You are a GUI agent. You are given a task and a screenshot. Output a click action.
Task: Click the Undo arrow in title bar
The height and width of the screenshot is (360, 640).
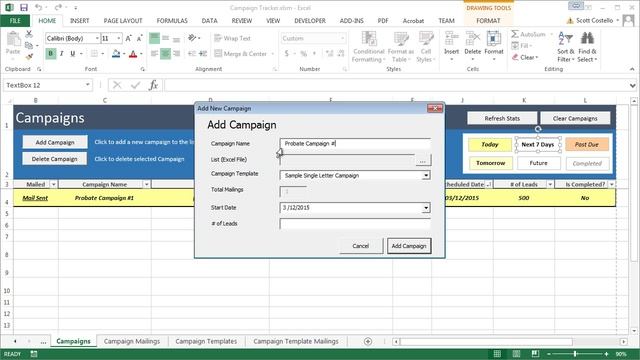[x=38, y=7]
